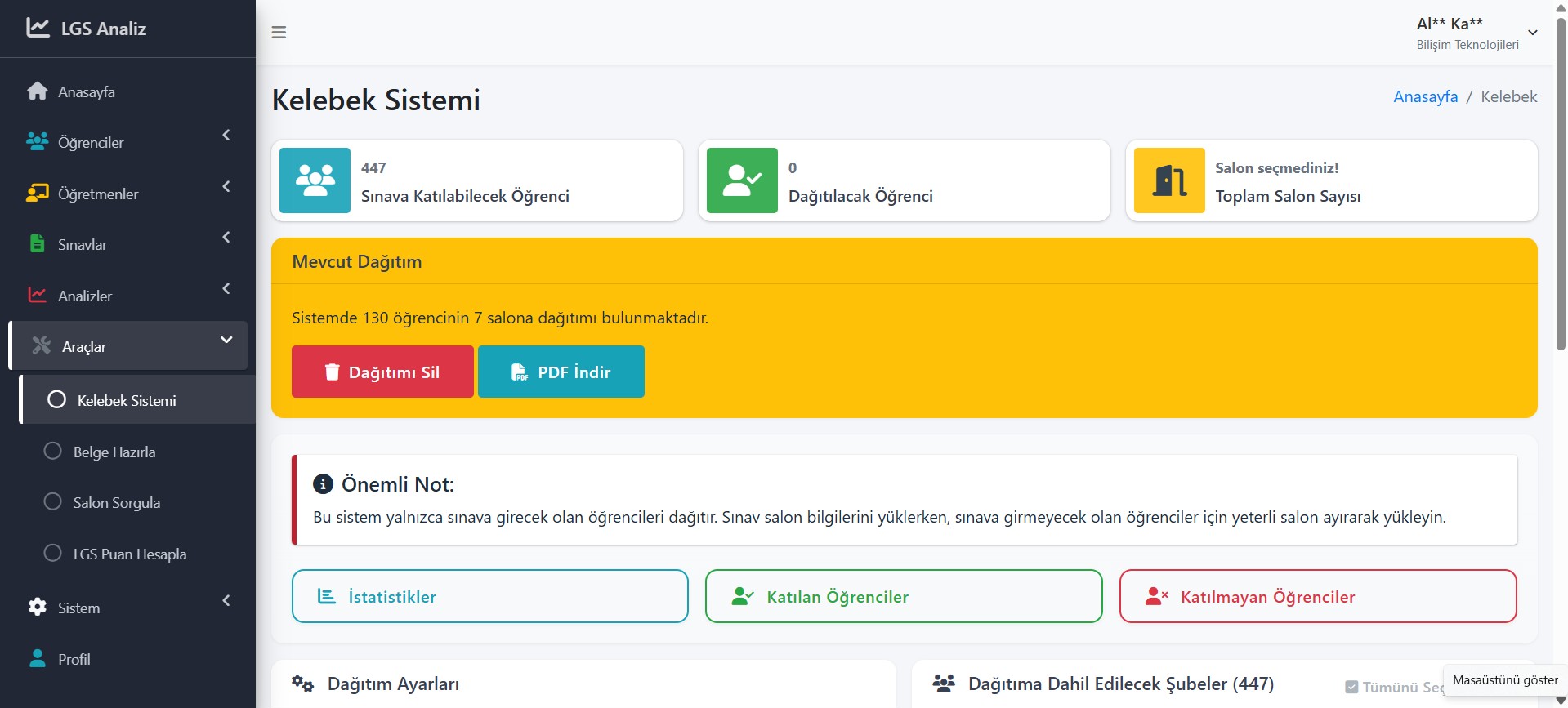Screen dimensions: 1568x708
Task: Click the teal students group icon tile
Action: (x=315, y=180)
